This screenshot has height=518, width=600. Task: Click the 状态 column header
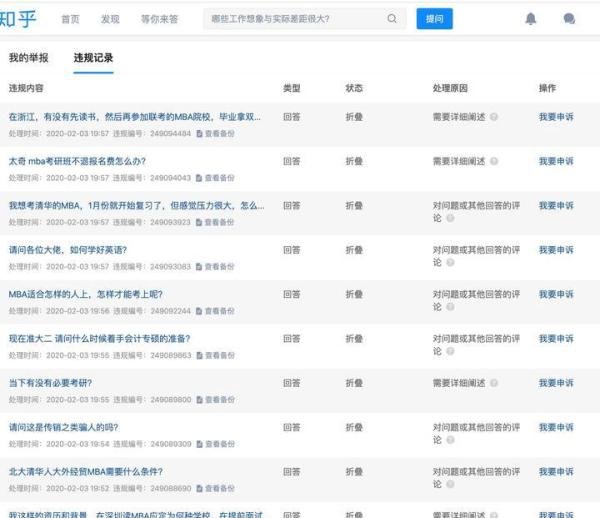pos(354,88)
